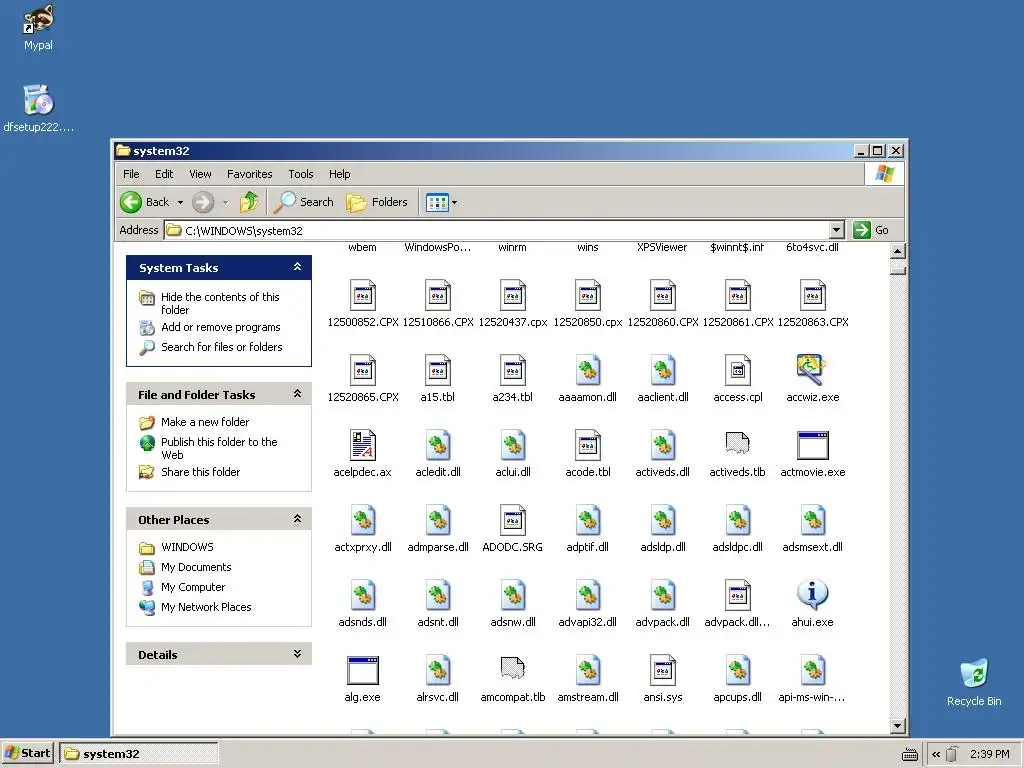Select the acelpdec.ax file icon
This screenshot has height=768, width=1024.
pyautogui.click(x=362, y=445)
